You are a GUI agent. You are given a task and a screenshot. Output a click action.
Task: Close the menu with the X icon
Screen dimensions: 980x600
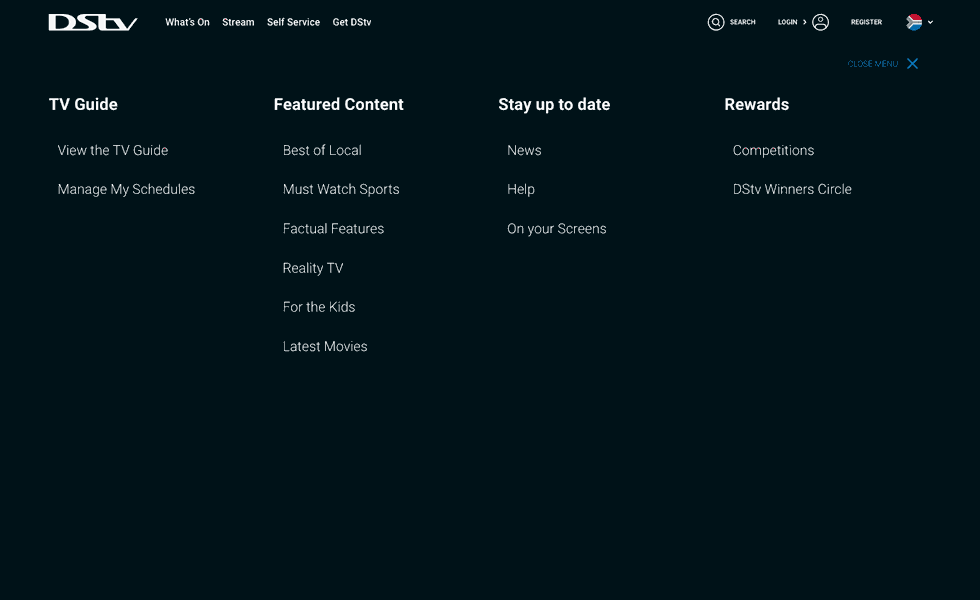click(912, 63)
